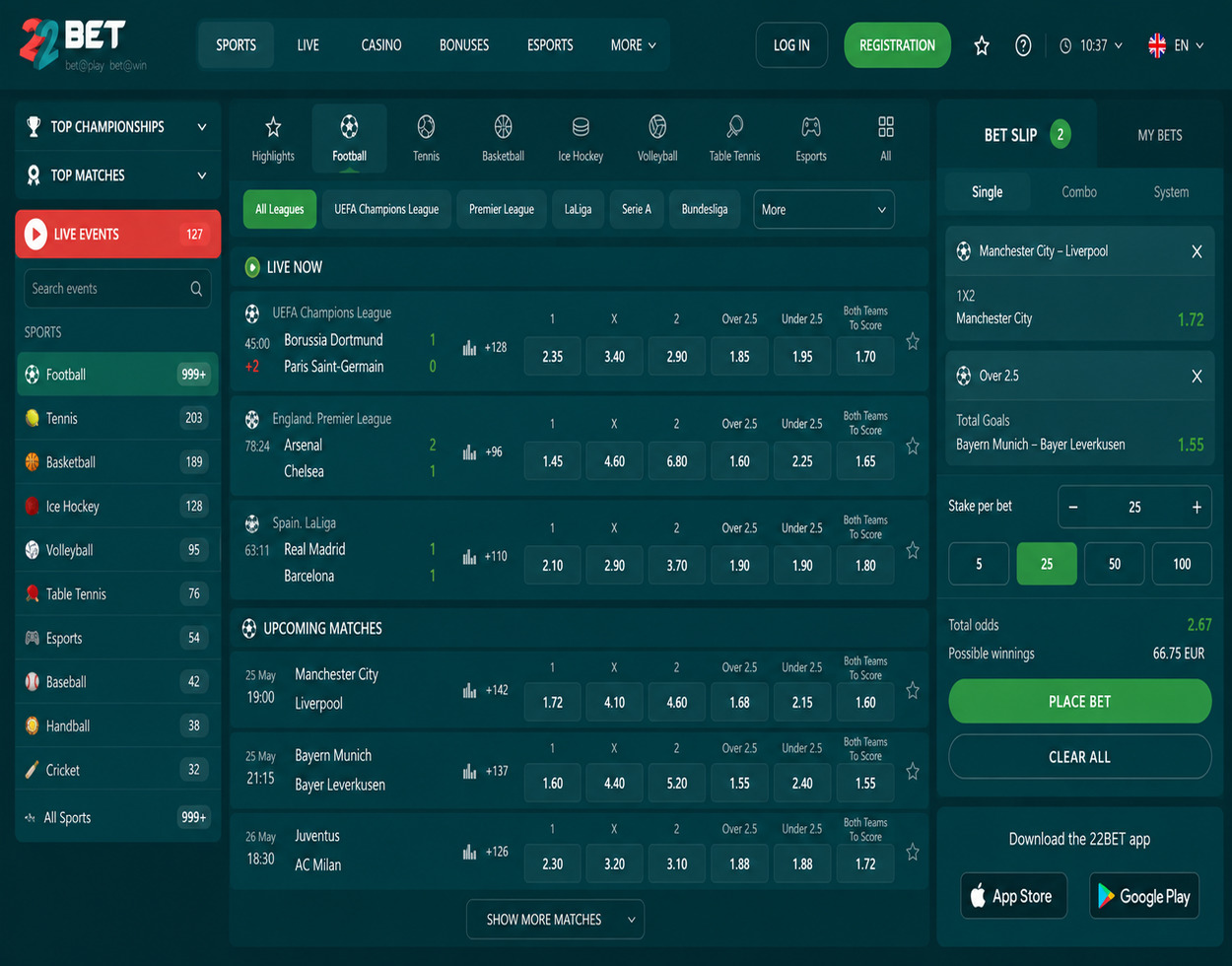Favorite the Juventus vs AC Milan star
Image resolution: width=1232 pixels, height=966 pixels.
(x=913, y=852)
